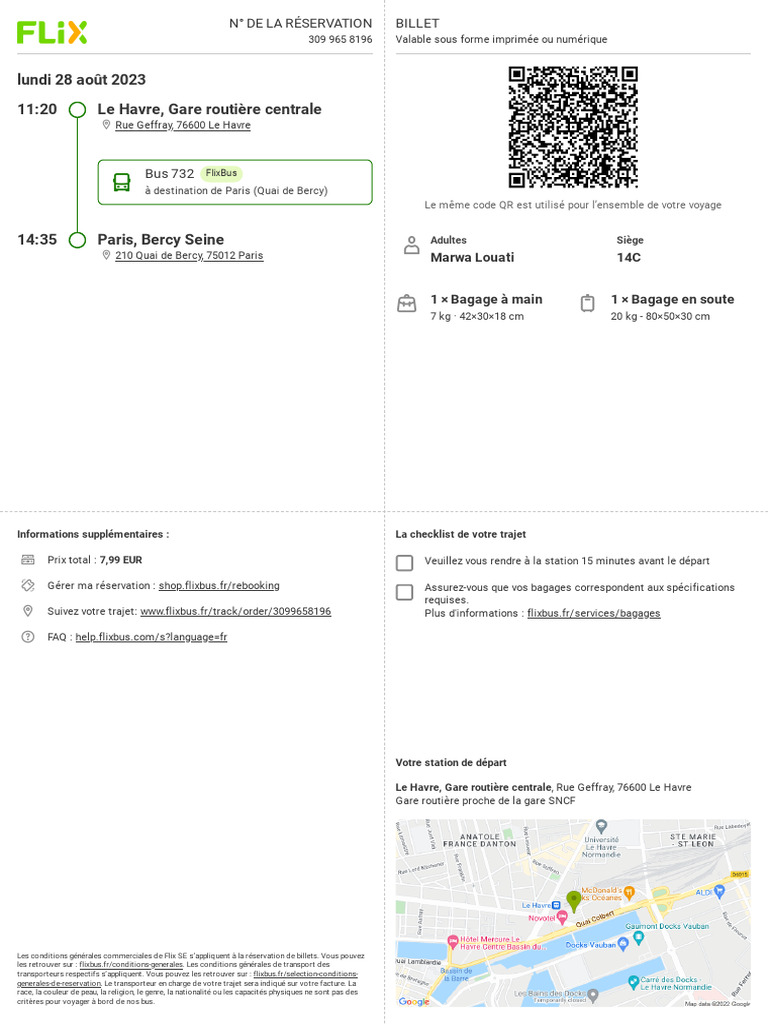The width and height of the screenshot is (768, 1024).
Task: Click the location pin beside Suivez votre trajet
Action: 27,611
